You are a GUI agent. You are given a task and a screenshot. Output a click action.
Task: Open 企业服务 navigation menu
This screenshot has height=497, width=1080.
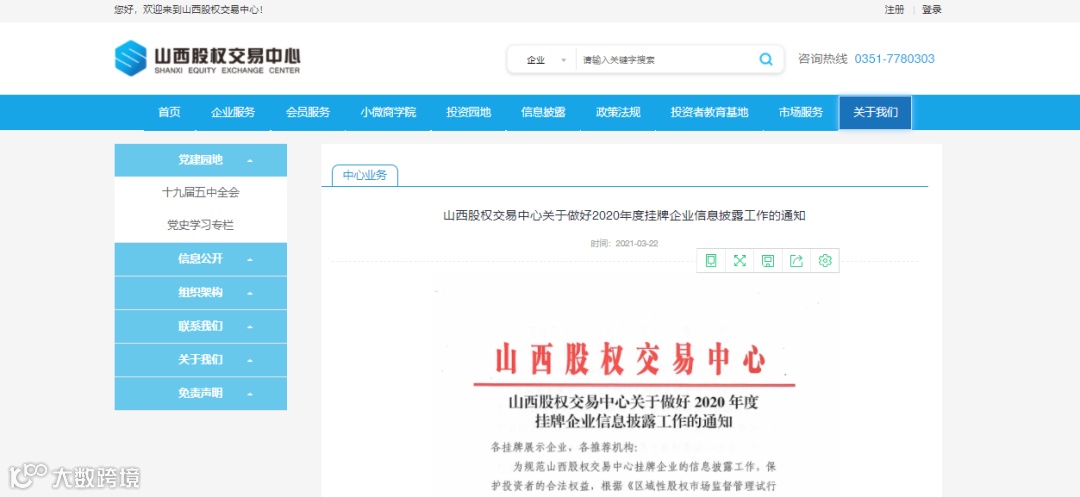click(233, 112)
